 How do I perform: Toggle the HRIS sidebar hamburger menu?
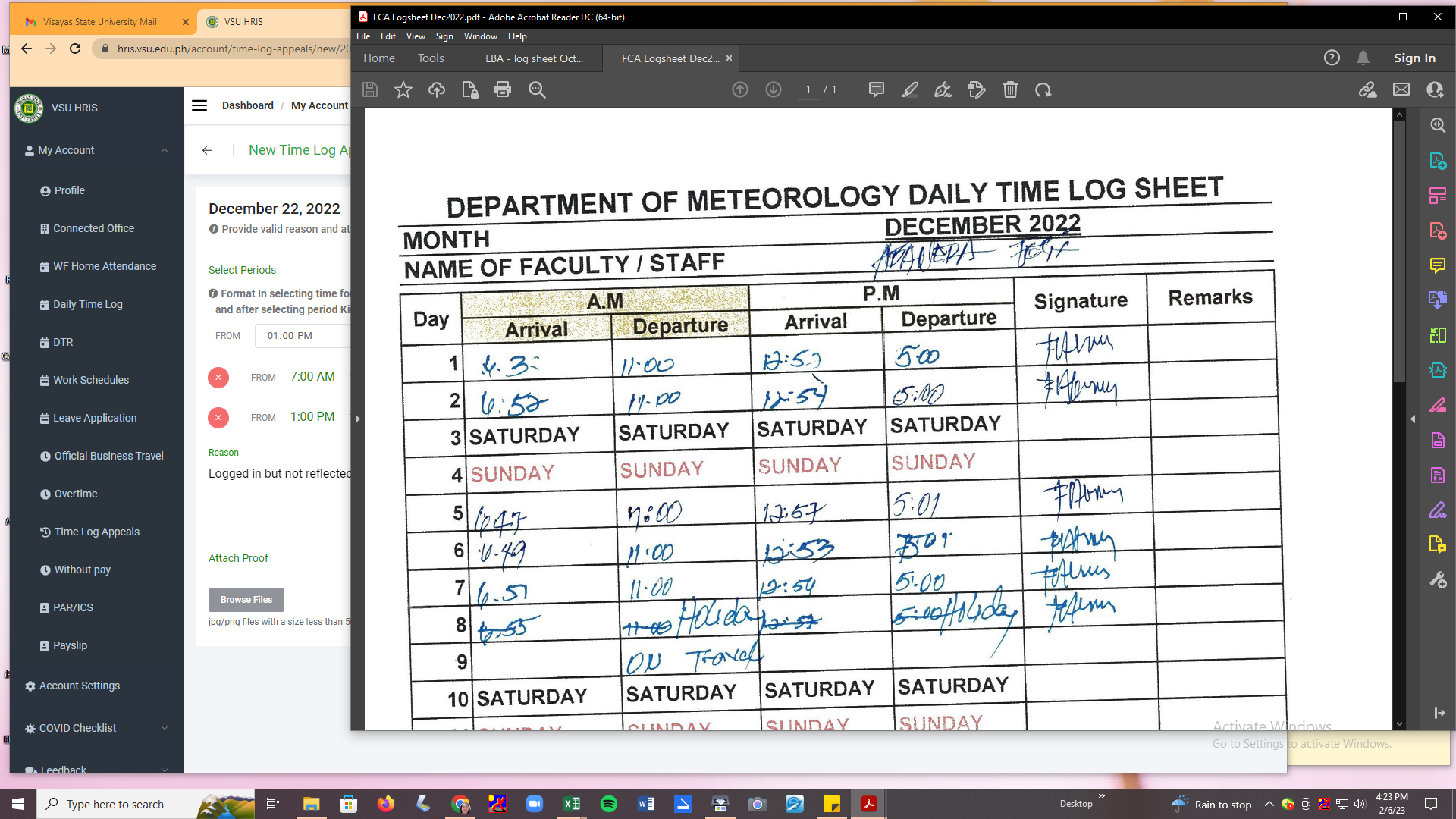pyautogui.click(x=199, y=105)
